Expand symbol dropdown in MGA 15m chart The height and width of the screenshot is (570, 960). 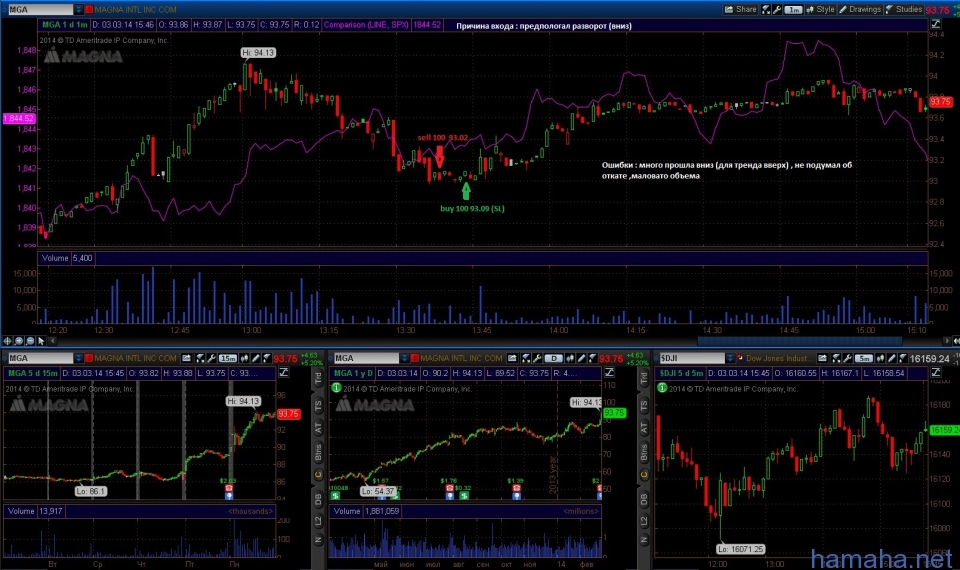click(78, 358)
